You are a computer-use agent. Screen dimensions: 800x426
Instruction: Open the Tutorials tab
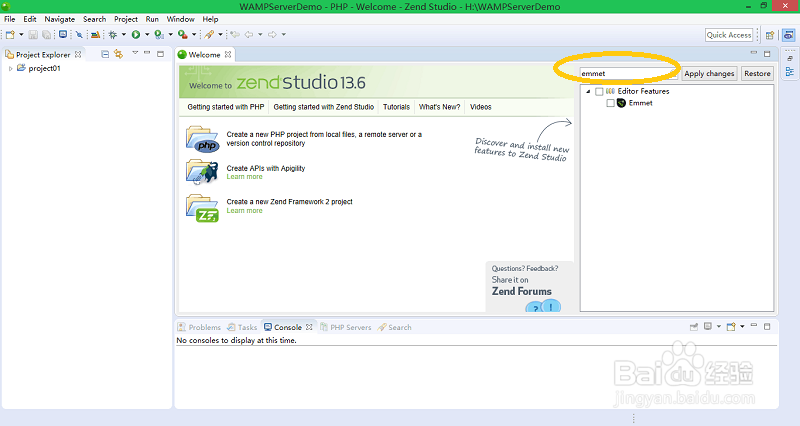click(x=396, y=107)
